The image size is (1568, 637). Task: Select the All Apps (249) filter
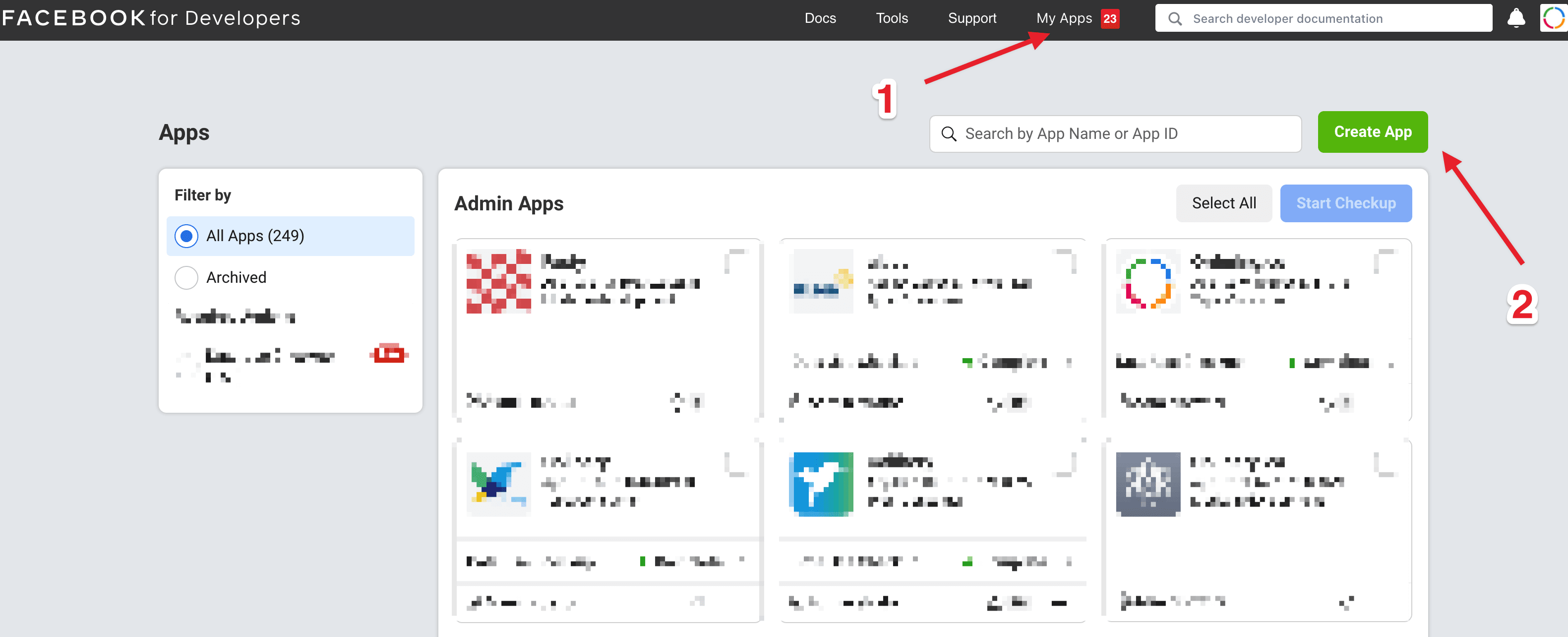coord(290,236)
